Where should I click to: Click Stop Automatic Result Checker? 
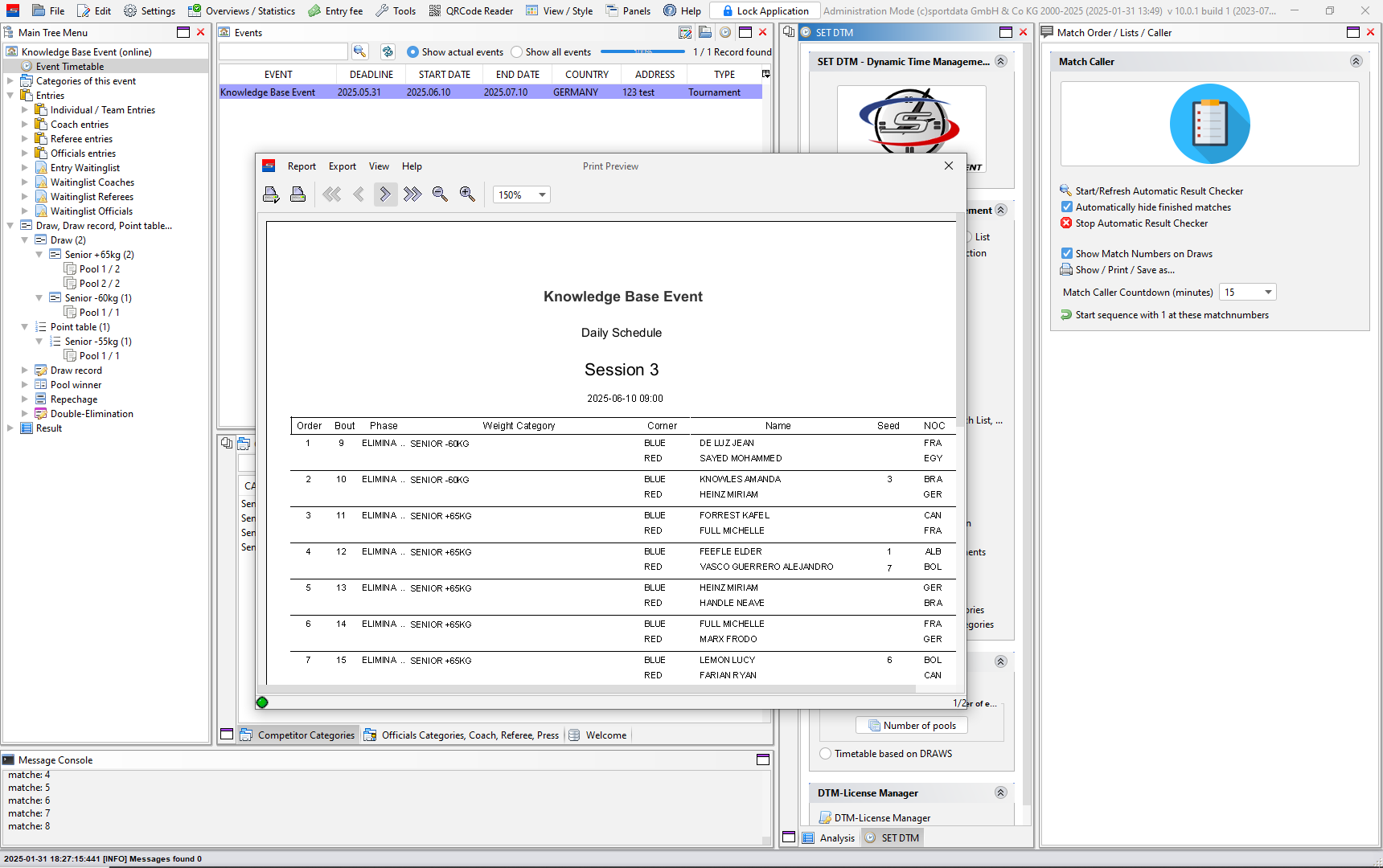pyautogui.click(x=1134, y=223)
